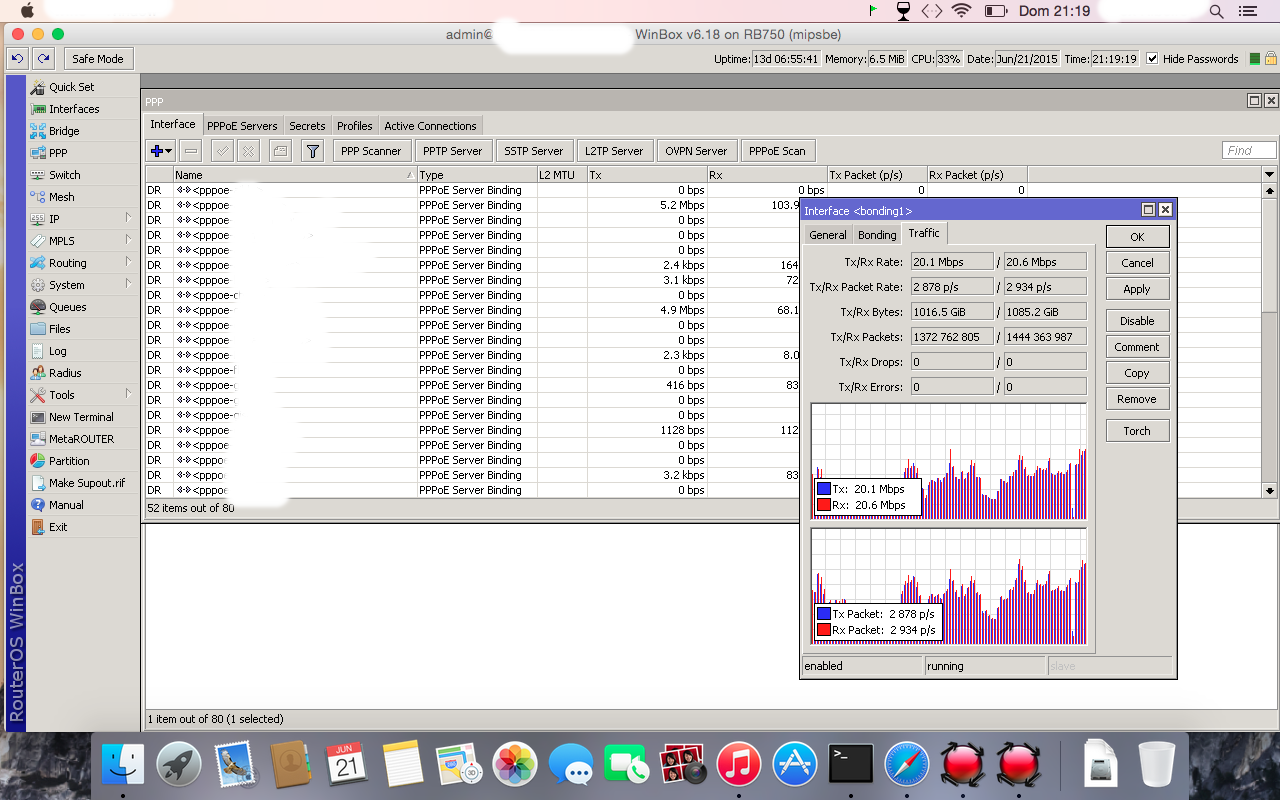Click the blue Tx Packet legend swatch

click(824, 614)
